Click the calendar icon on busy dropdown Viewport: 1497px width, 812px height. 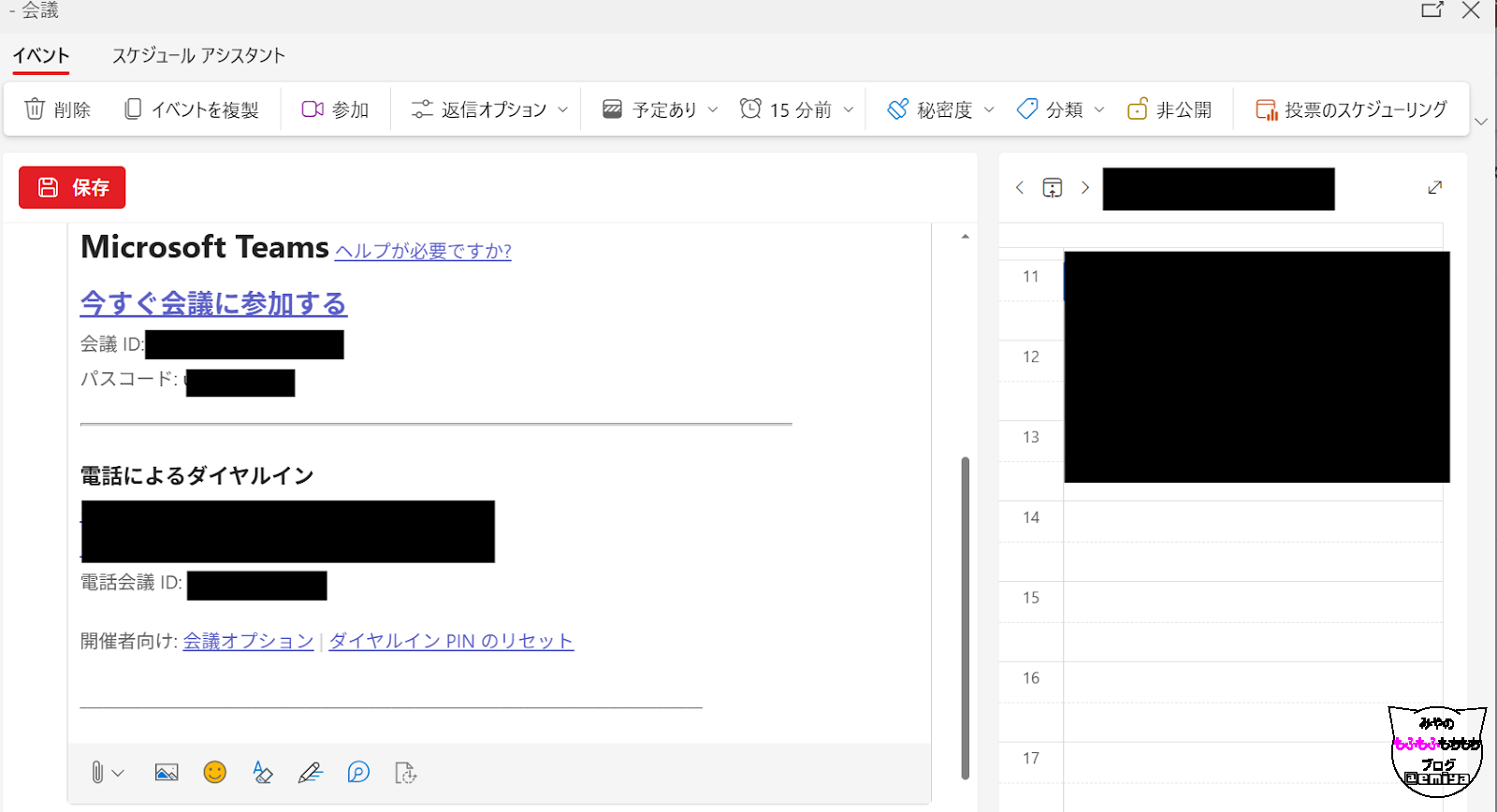612,109
